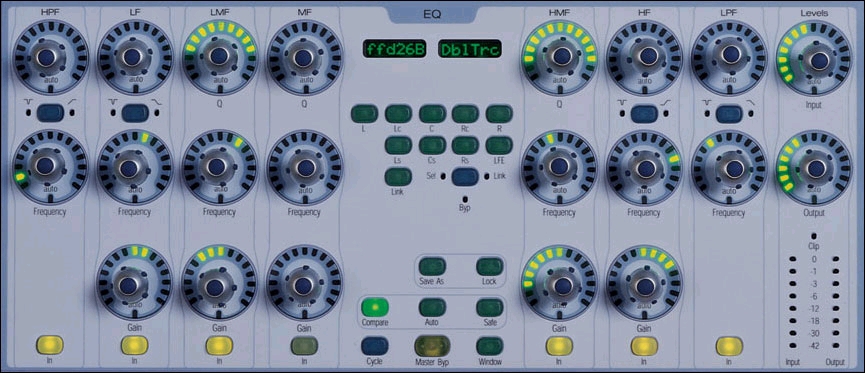
Task: Disable the LPF band In button
Action: point(729,345)
